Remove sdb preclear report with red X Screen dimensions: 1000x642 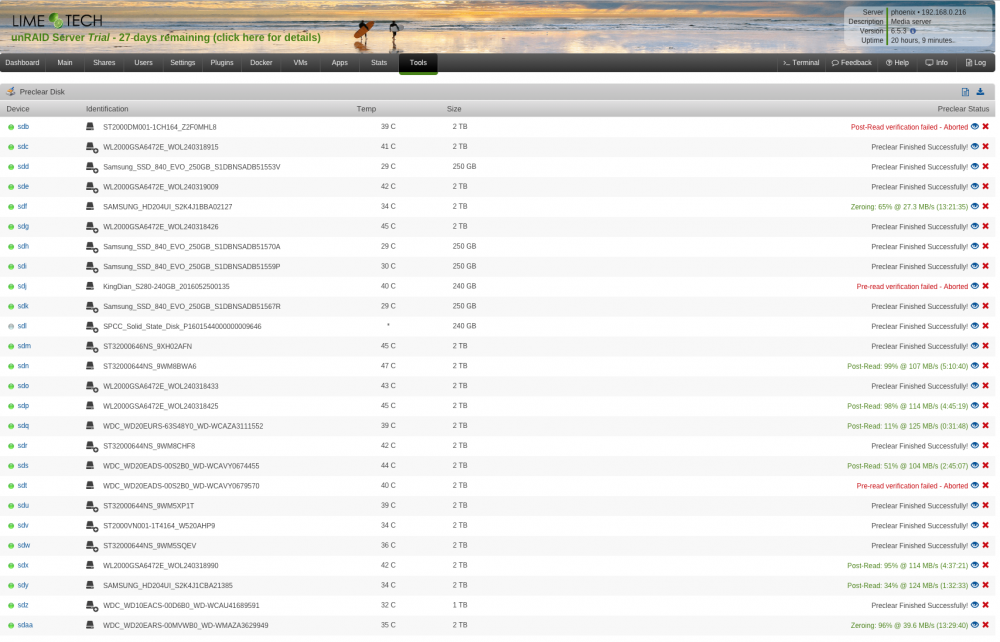pos(985,127)
